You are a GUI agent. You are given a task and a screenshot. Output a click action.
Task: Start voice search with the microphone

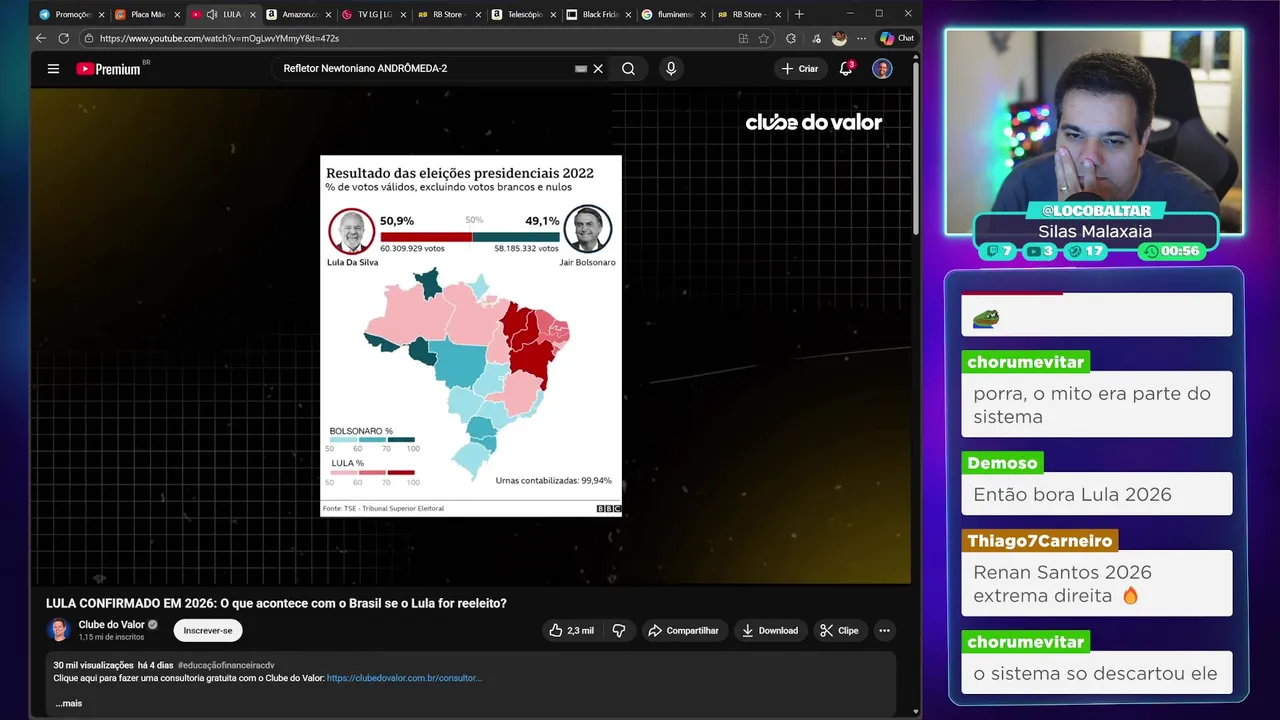(x=671, y=69)
